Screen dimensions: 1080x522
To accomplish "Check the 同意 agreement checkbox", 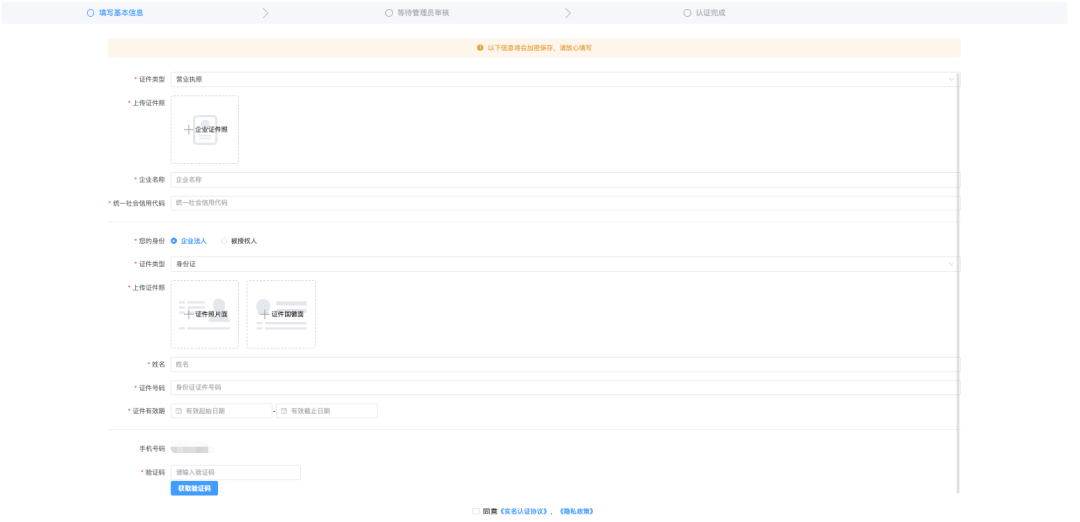I will tap(476, 511).
